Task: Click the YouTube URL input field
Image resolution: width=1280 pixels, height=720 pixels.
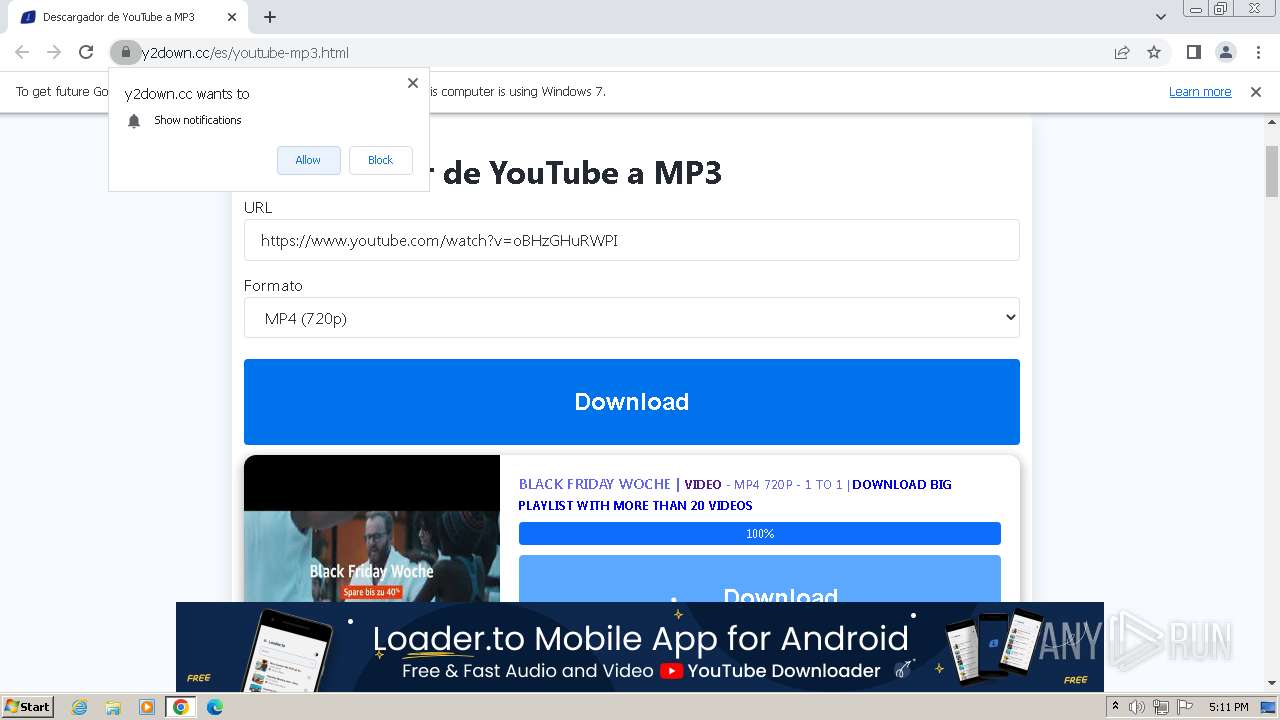Action: point(632,240)
